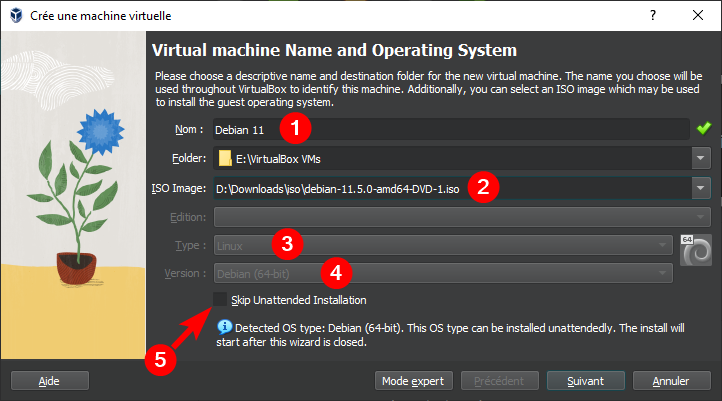Screen dimensions: 722x401
Task: Expand the ISO Image dropdown arrow
Action: point(701,188)
